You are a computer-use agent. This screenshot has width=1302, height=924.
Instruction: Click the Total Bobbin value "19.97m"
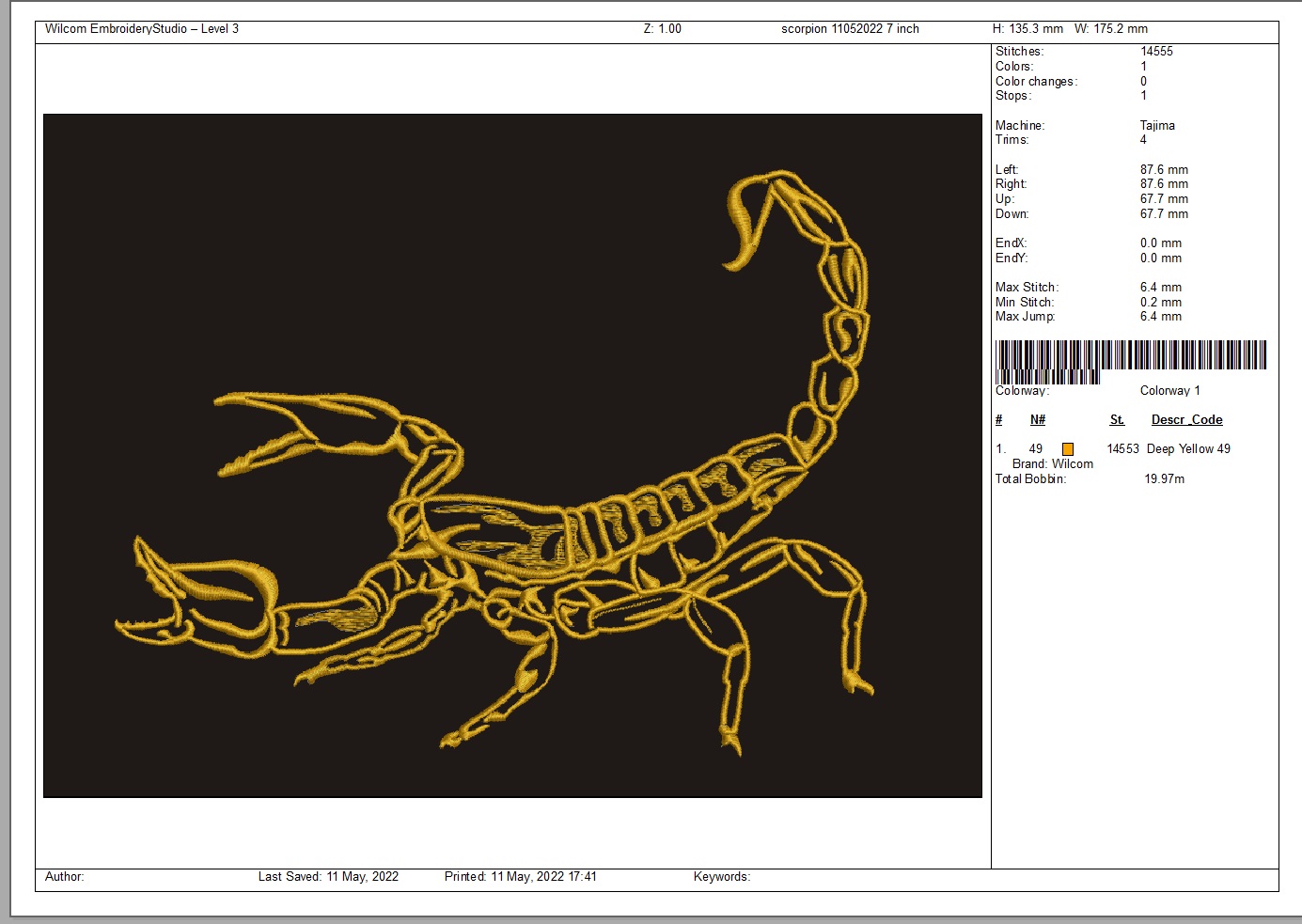pyautogui.click(x=1164, y=479)
